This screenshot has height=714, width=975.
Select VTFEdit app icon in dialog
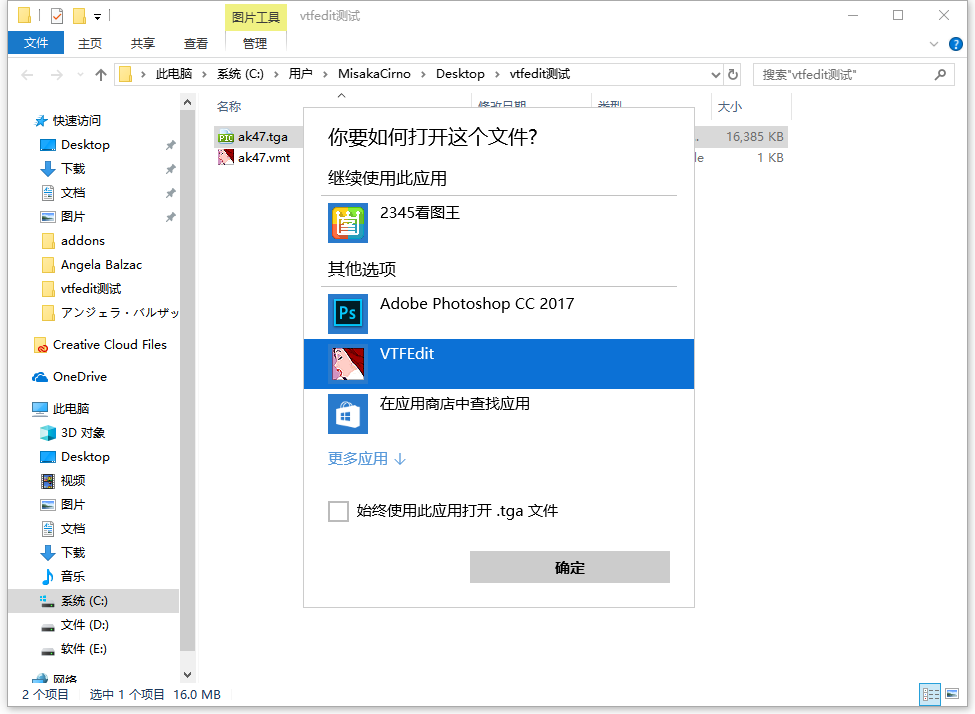click(348, 364)
